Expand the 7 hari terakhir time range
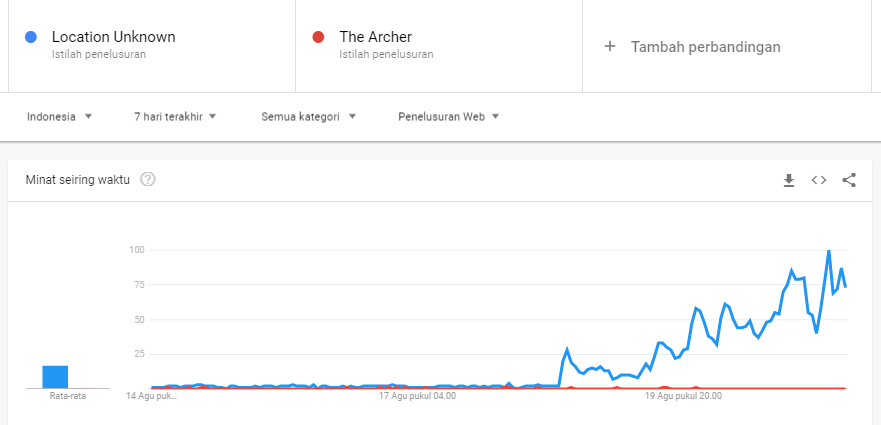The height and width of the screenshot is (425, 881). pyautogui.click(x=175, y=116)
